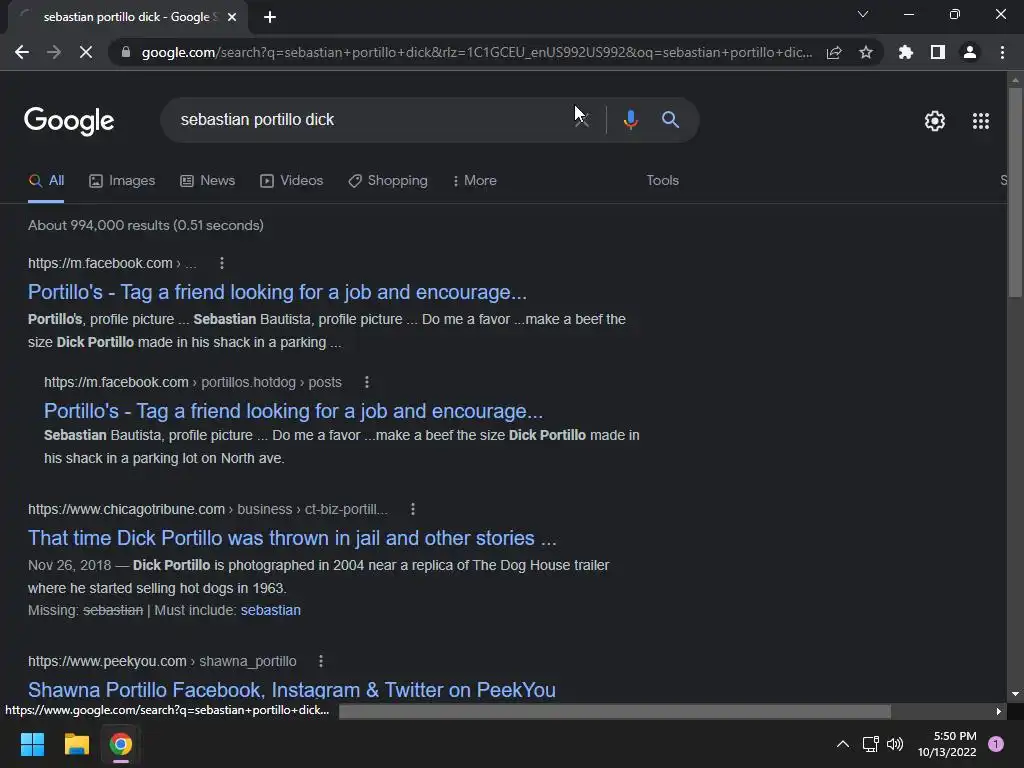Expand the More search categories menu

point(475,181)
